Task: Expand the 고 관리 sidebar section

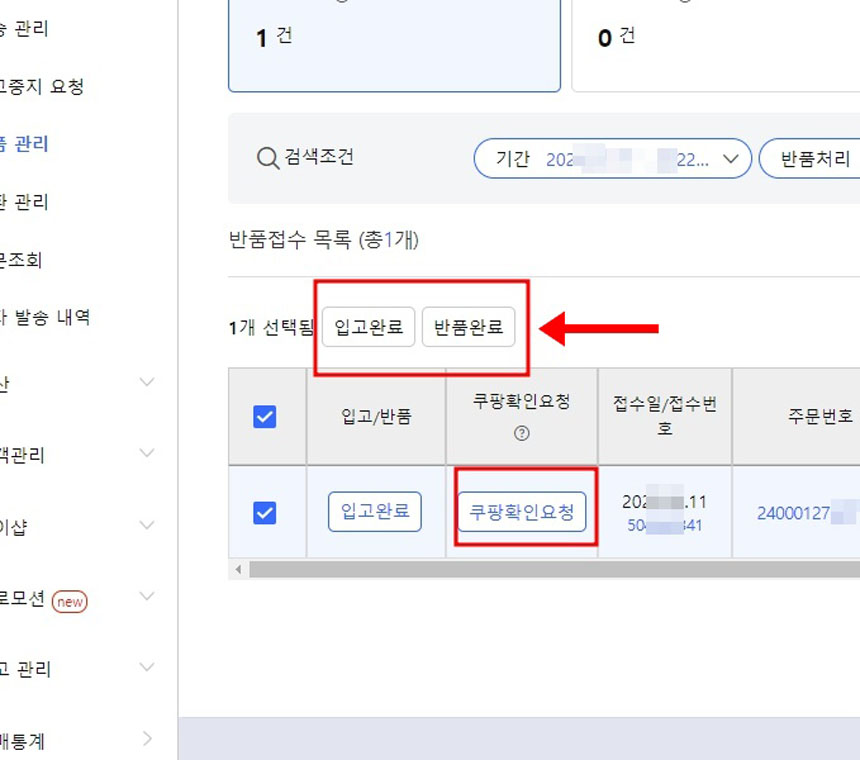Action: (x=146, y=667)
